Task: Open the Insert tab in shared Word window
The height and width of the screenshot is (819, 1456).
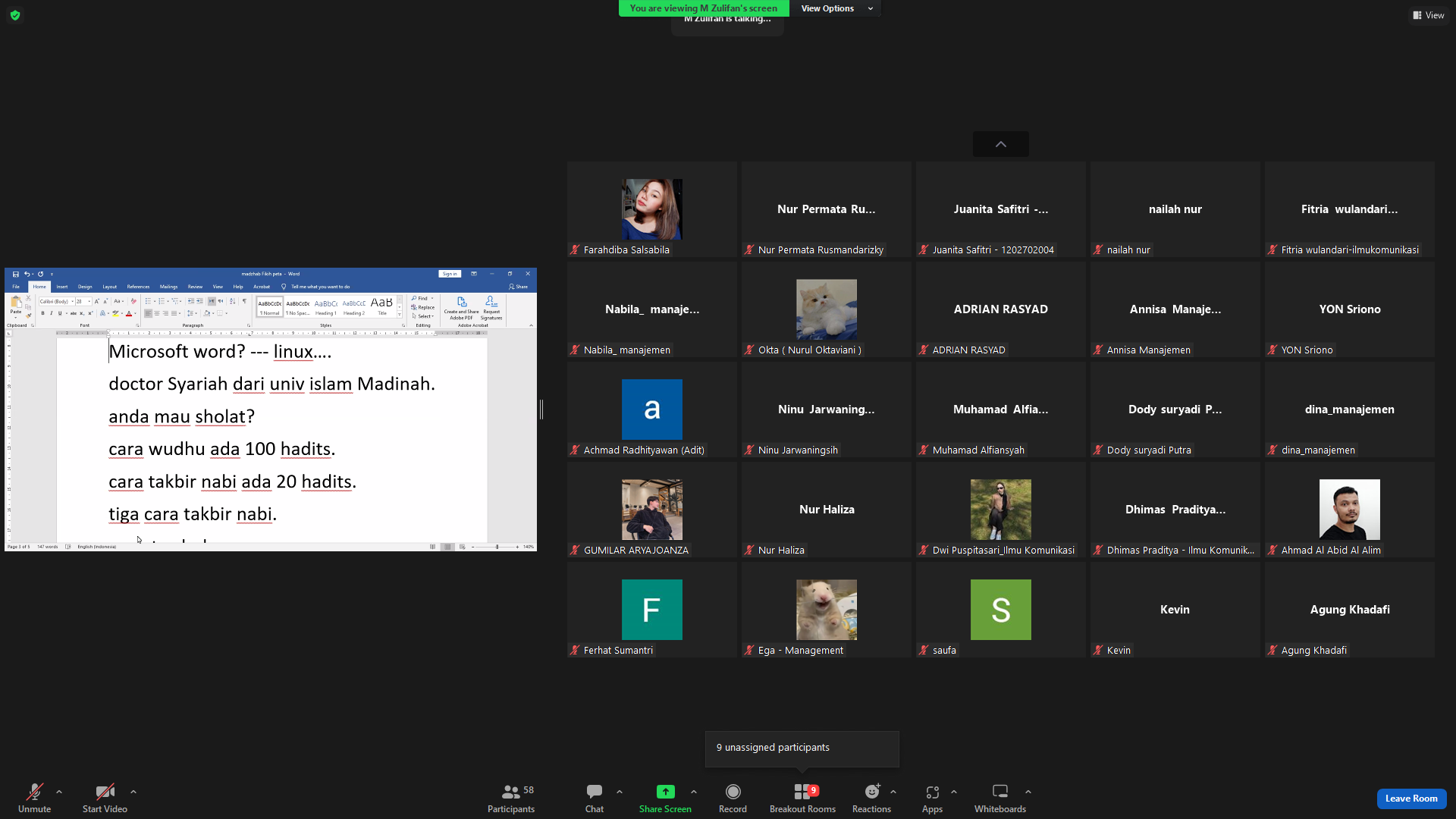Action: pos(62,287)
